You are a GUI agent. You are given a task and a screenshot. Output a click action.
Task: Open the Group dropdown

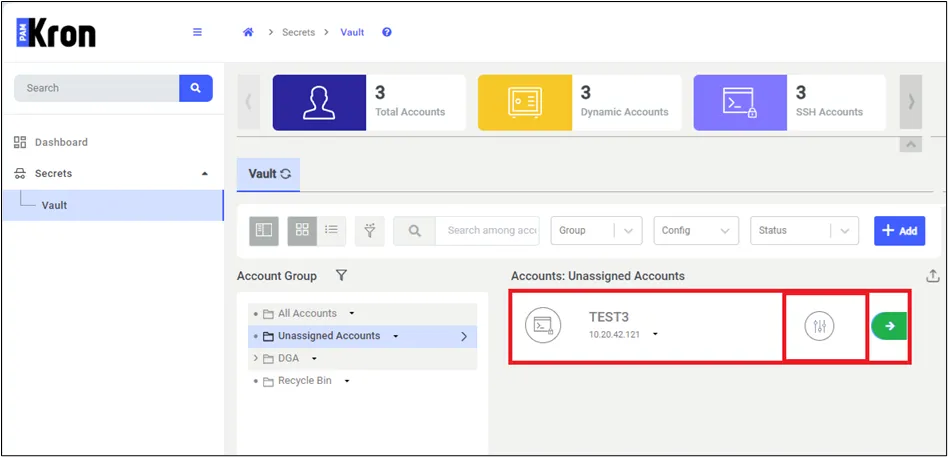[596, 230]
